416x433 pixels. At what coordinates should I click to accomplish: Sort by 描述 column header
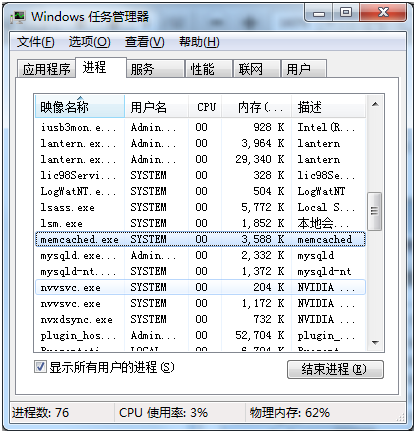click(x=329, y=107)
